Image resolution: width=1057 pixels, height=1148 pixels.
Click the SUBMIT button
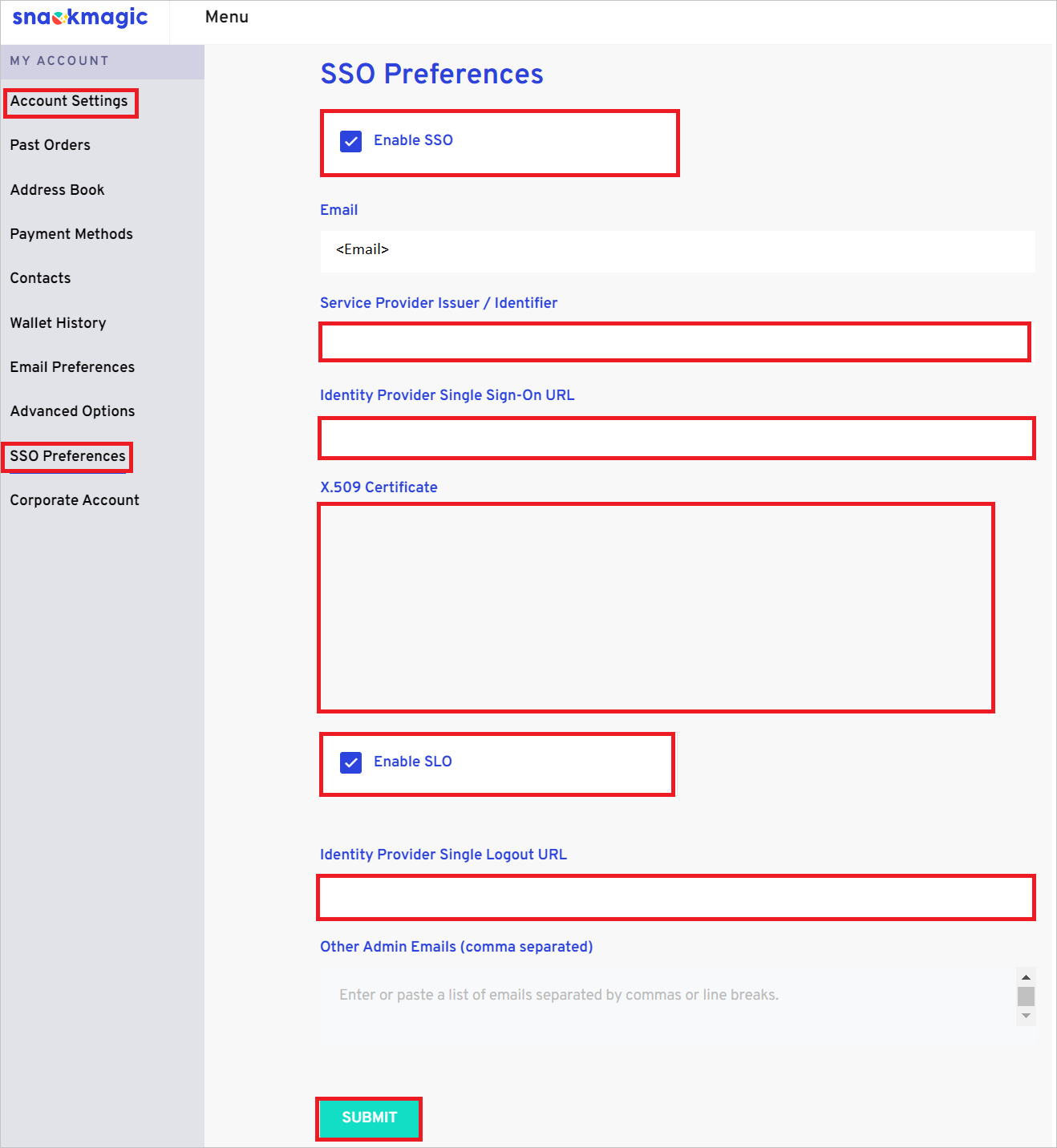[x=369, y=1118]
